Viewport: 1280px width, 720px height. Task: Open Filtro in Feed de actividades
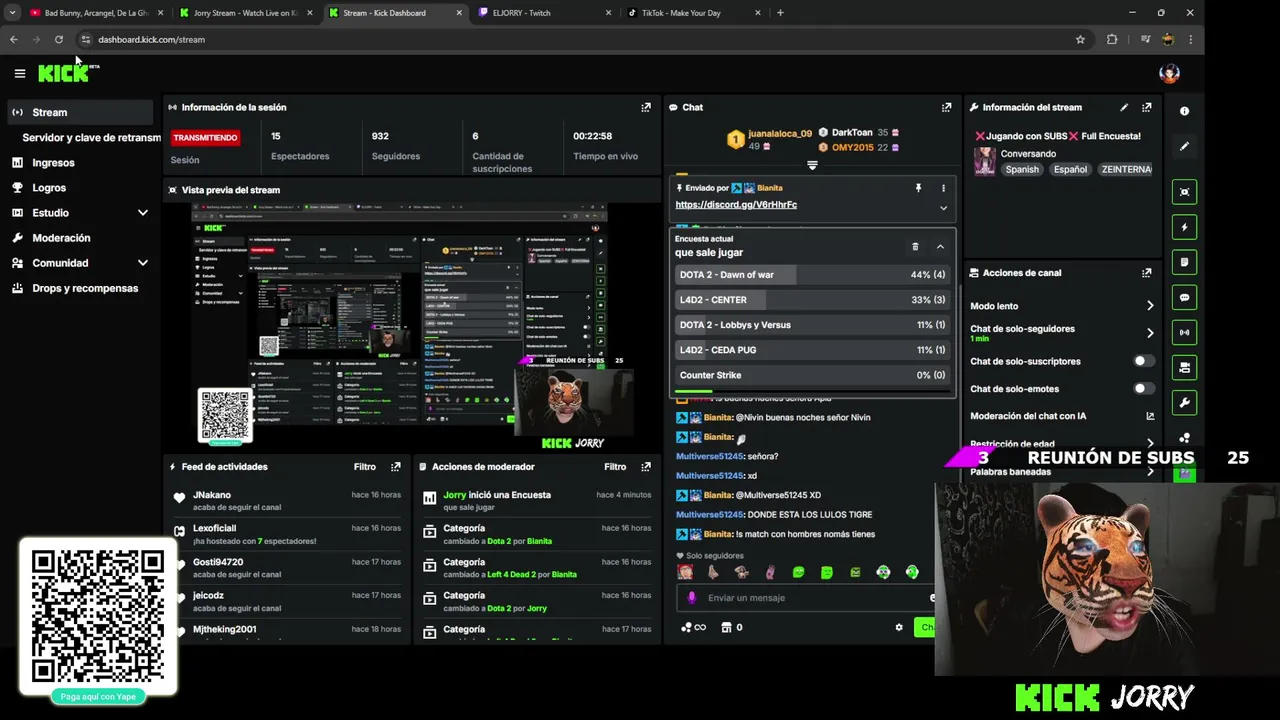tap(364, 466)
